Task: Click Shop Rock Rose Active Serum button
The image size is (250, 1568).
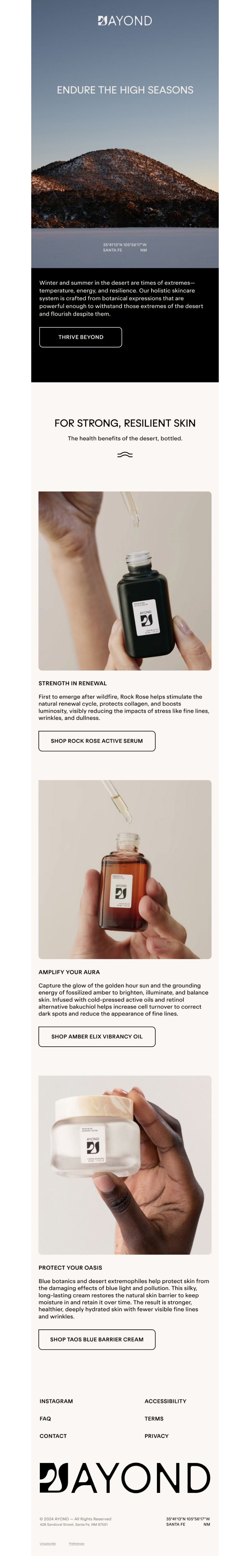Action: click(97, 741)
